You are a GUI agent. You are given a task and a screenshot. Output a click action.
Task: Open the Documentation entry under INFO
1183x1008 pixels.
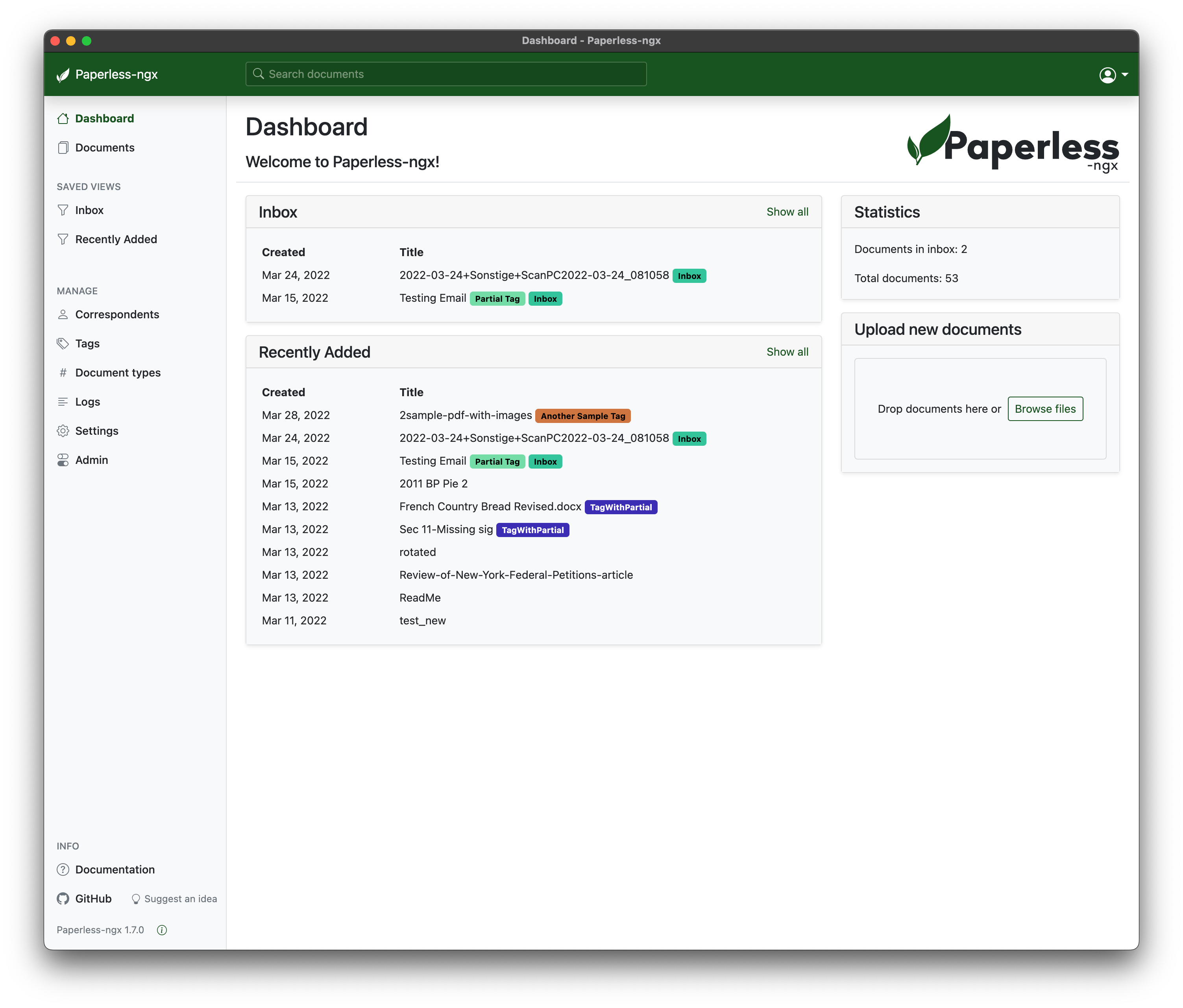115,870
